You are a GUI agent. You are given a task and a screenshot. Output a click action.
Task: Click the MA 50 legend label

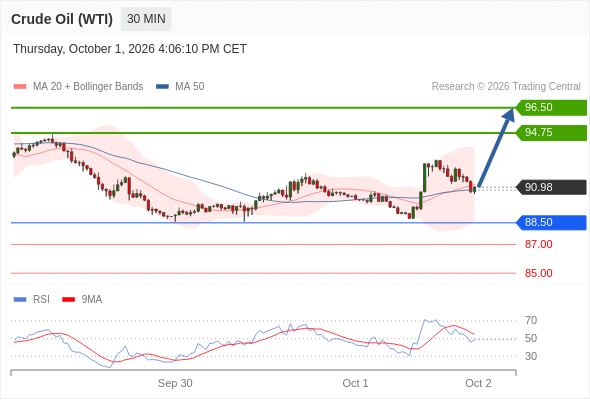190,87
